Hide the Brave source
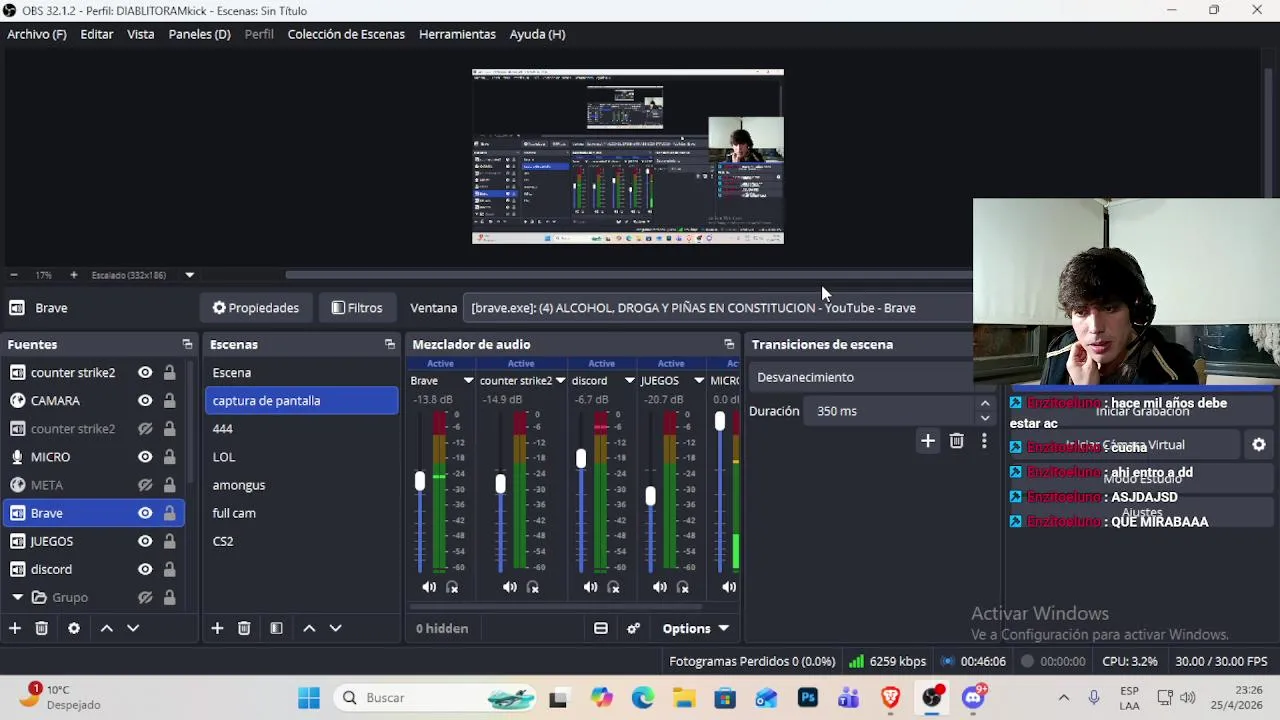 tap(145, 513)
